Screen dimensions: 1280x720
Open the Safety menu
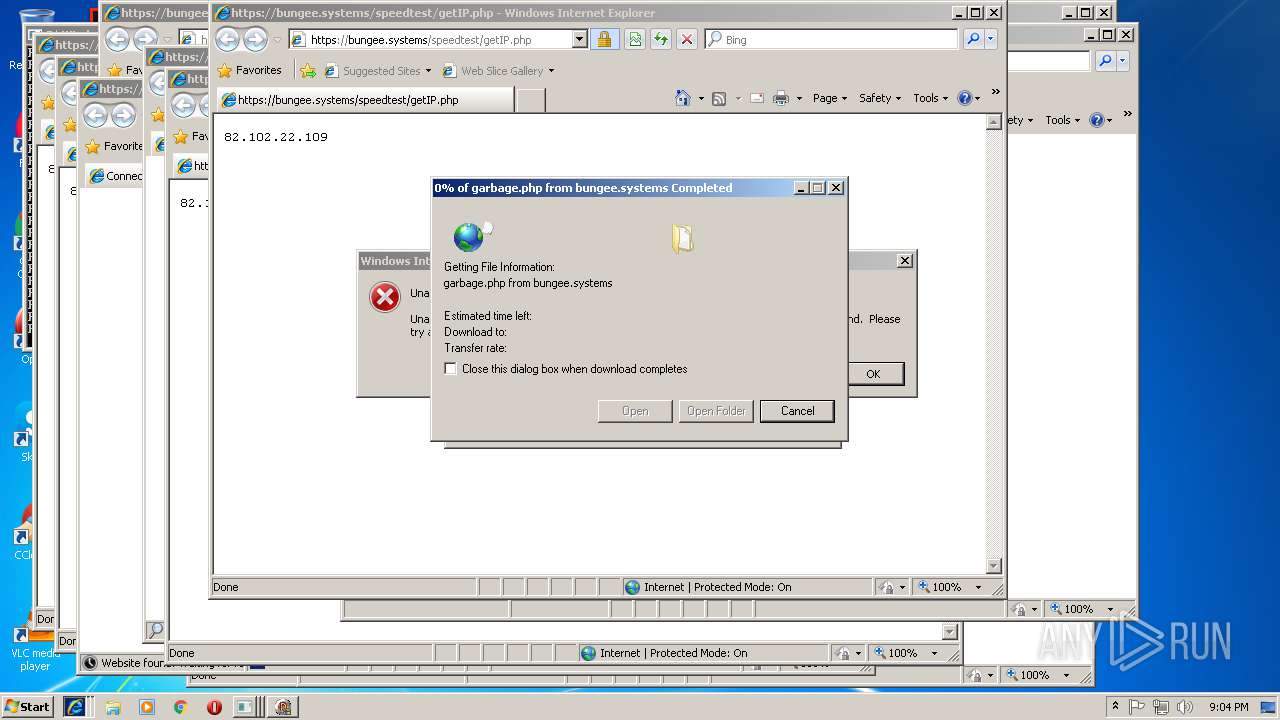(x=880, y=98)
